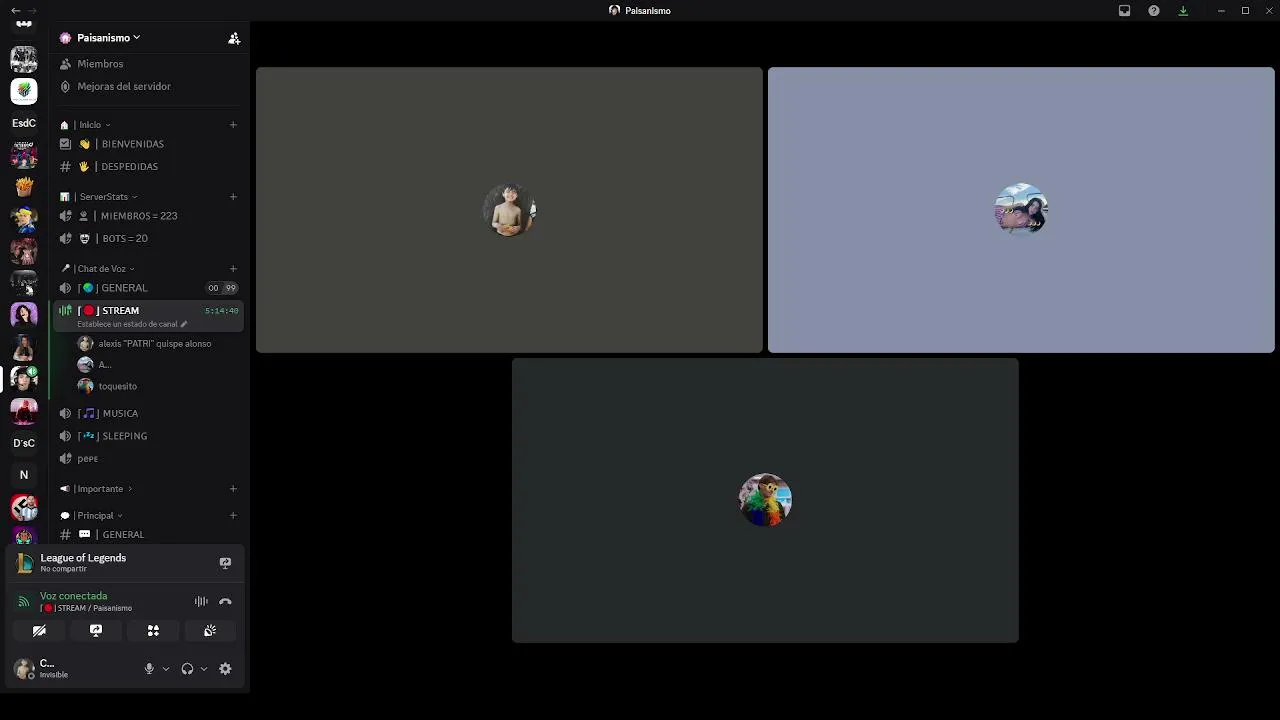
Task: Click the League of Legends activity entry
Action: coord(83,562)
